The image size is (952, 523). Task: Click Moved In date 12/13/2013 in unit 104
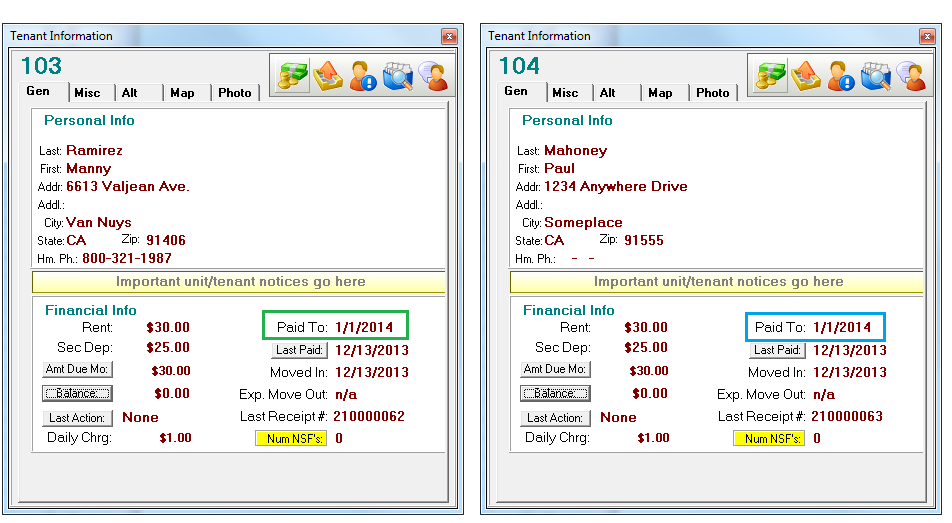click(850, 372)
